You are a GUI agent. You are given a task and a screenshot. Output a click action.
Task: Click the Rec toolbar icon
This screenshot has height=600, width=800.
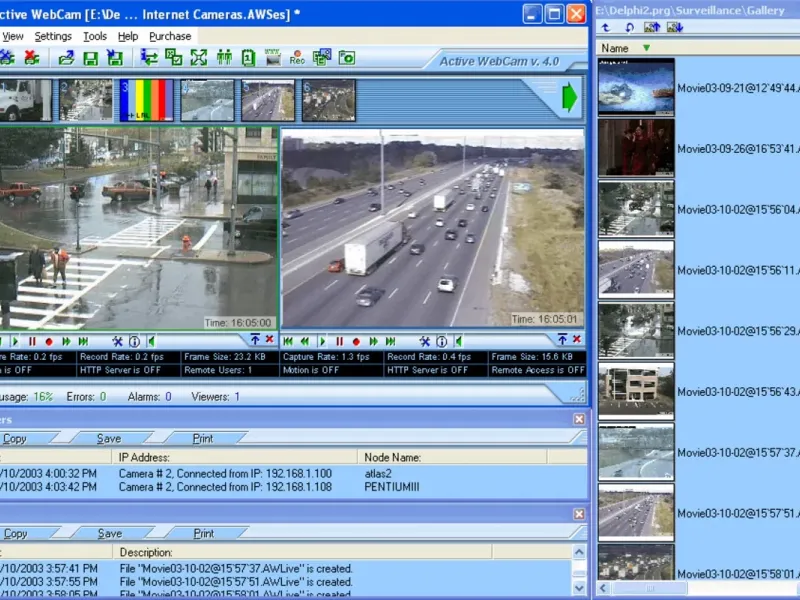297,58
